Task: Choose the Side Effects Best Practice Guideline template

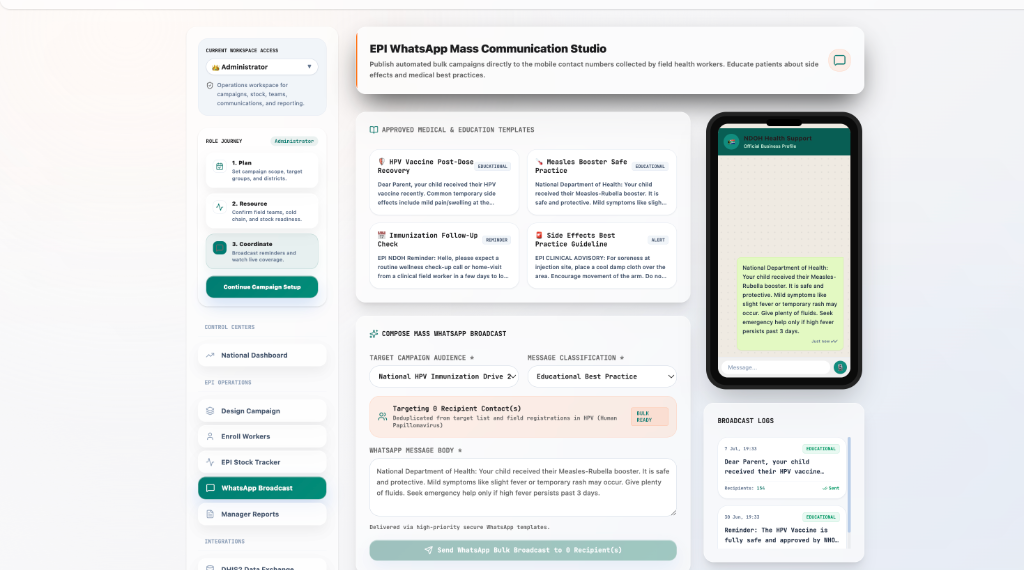Action: click(601, 256)
